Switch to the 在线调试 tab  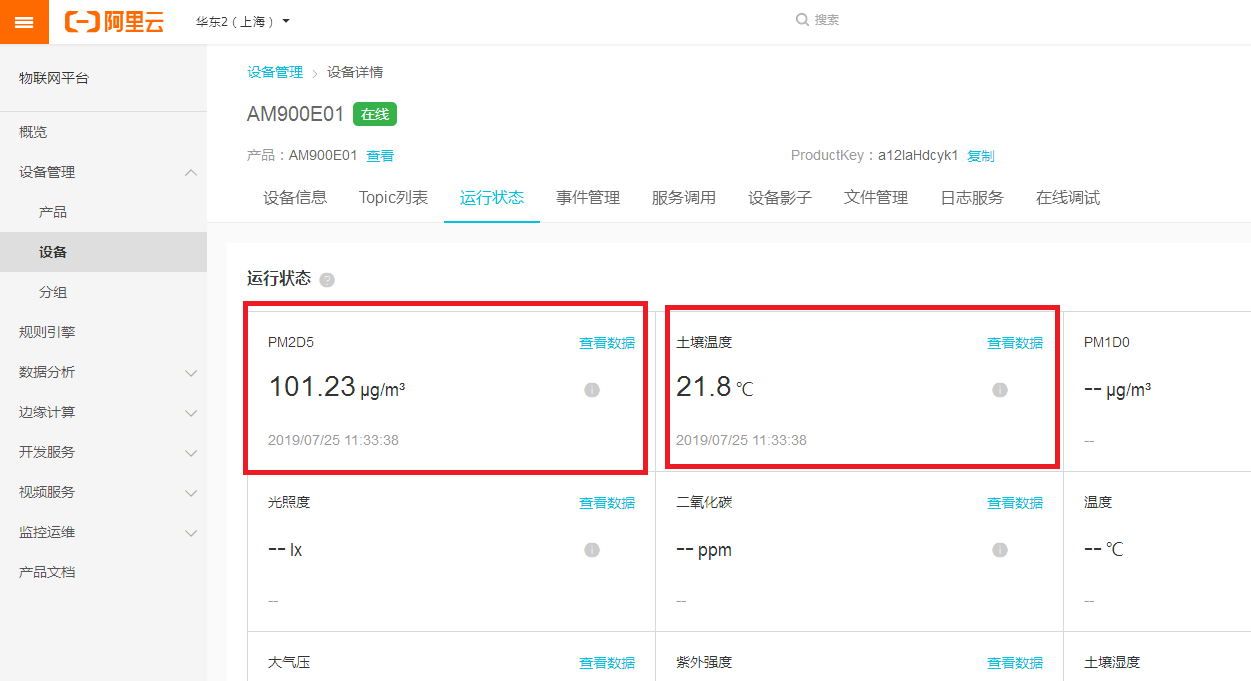[1068, 198]
